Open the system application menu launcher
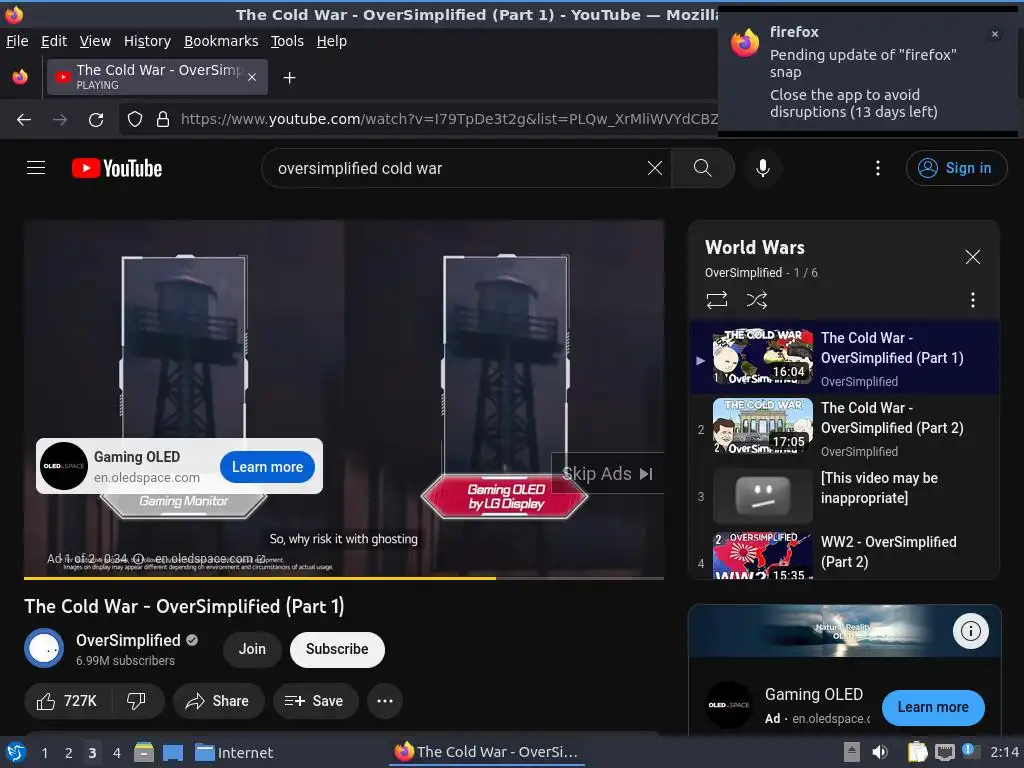 (x=15, y=752)
